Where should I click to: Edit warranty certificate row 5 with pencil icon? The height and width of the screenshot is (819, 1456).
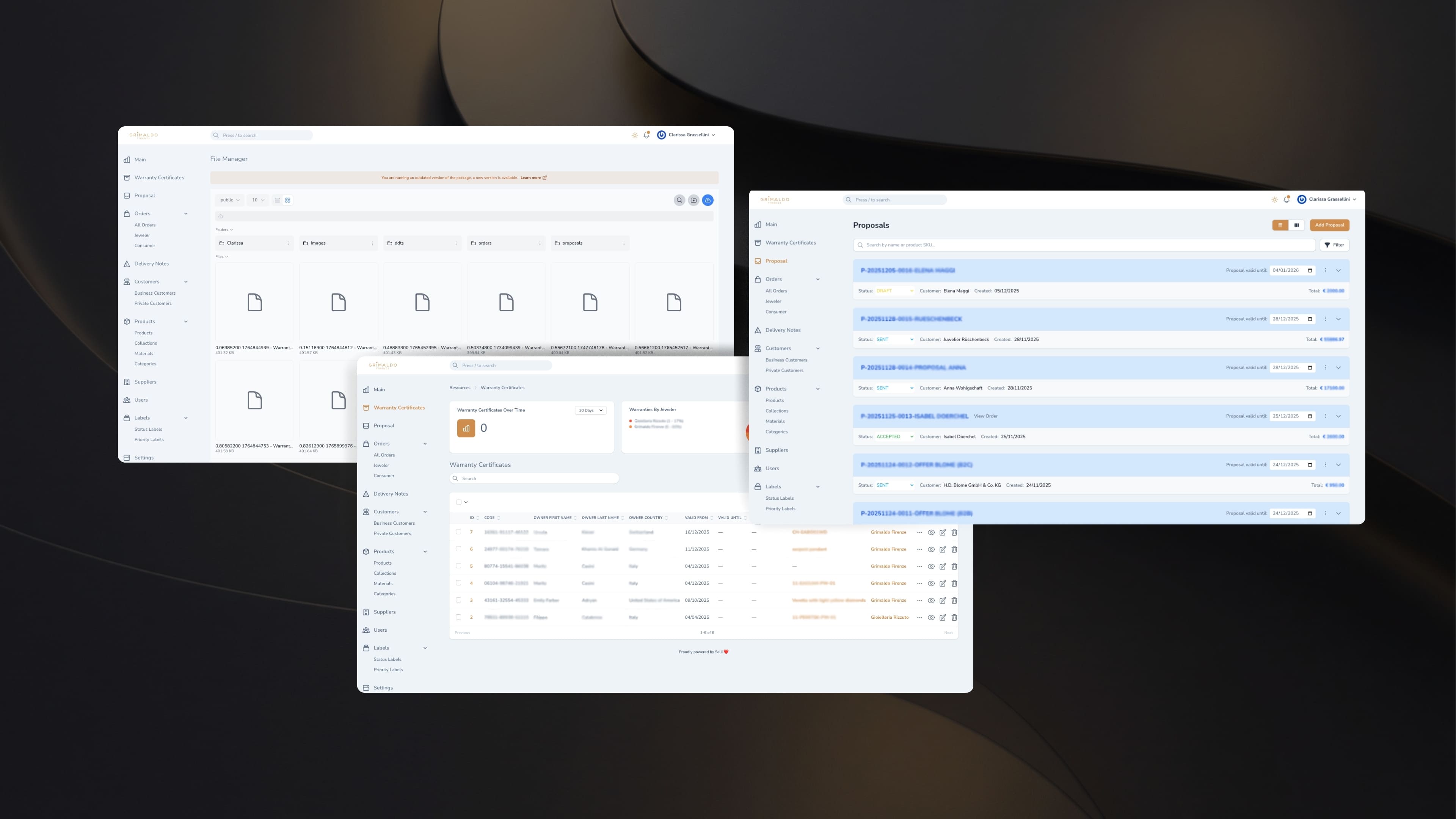[943, 566]
